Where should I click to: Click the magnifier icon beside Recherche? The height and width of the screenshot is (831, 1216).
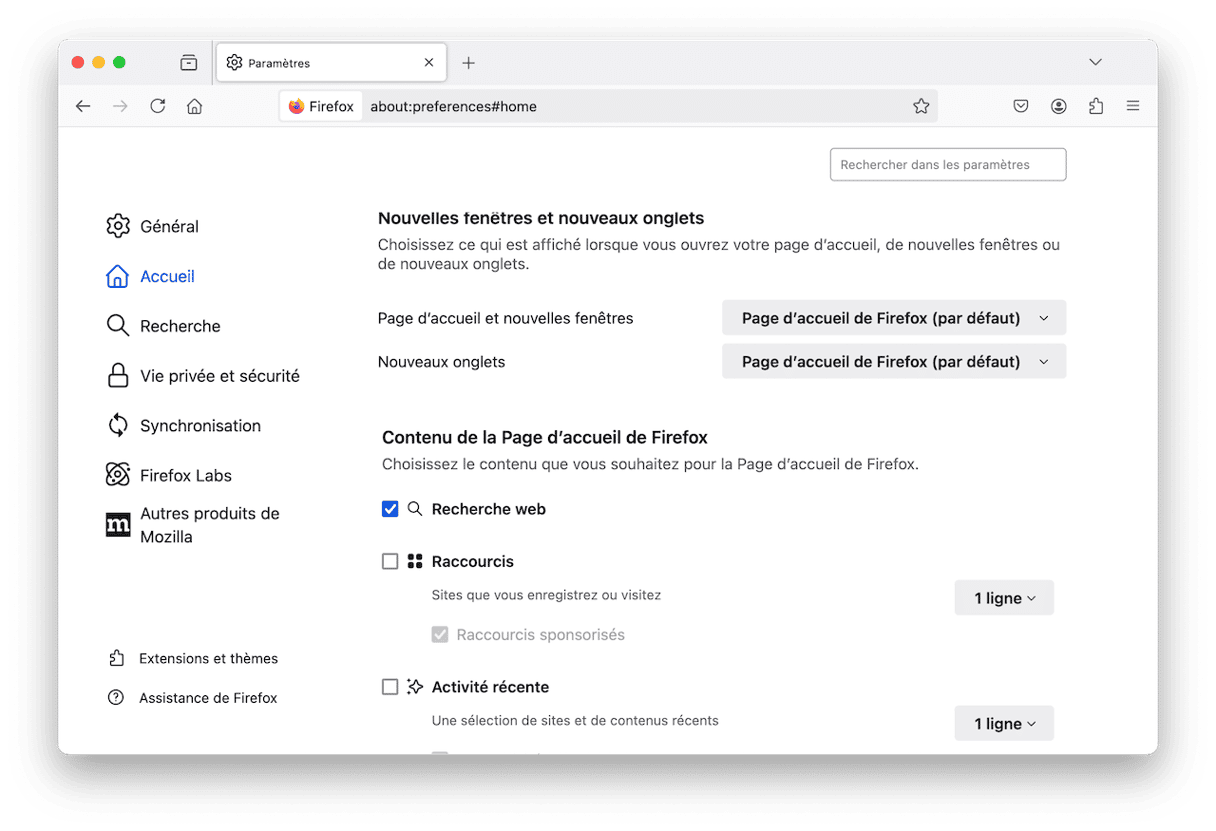[118, 326]
